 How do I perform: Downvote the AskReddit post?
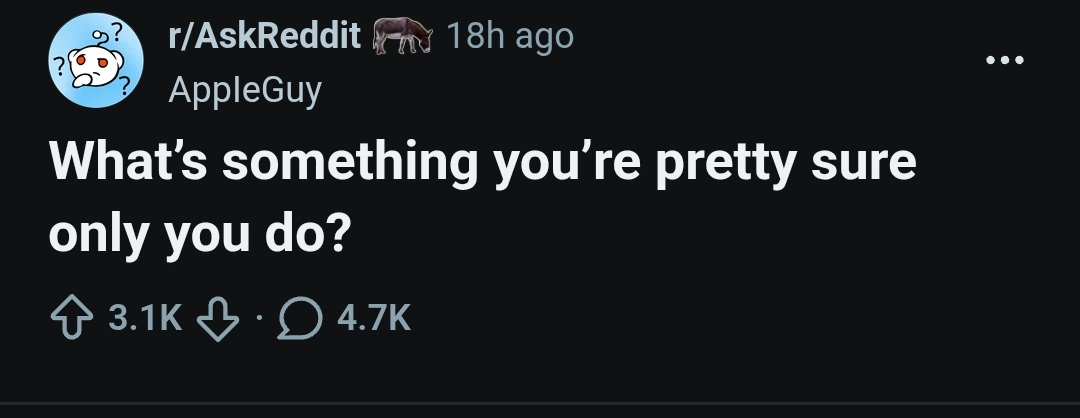pyautogui.click(x=214, y=318)
